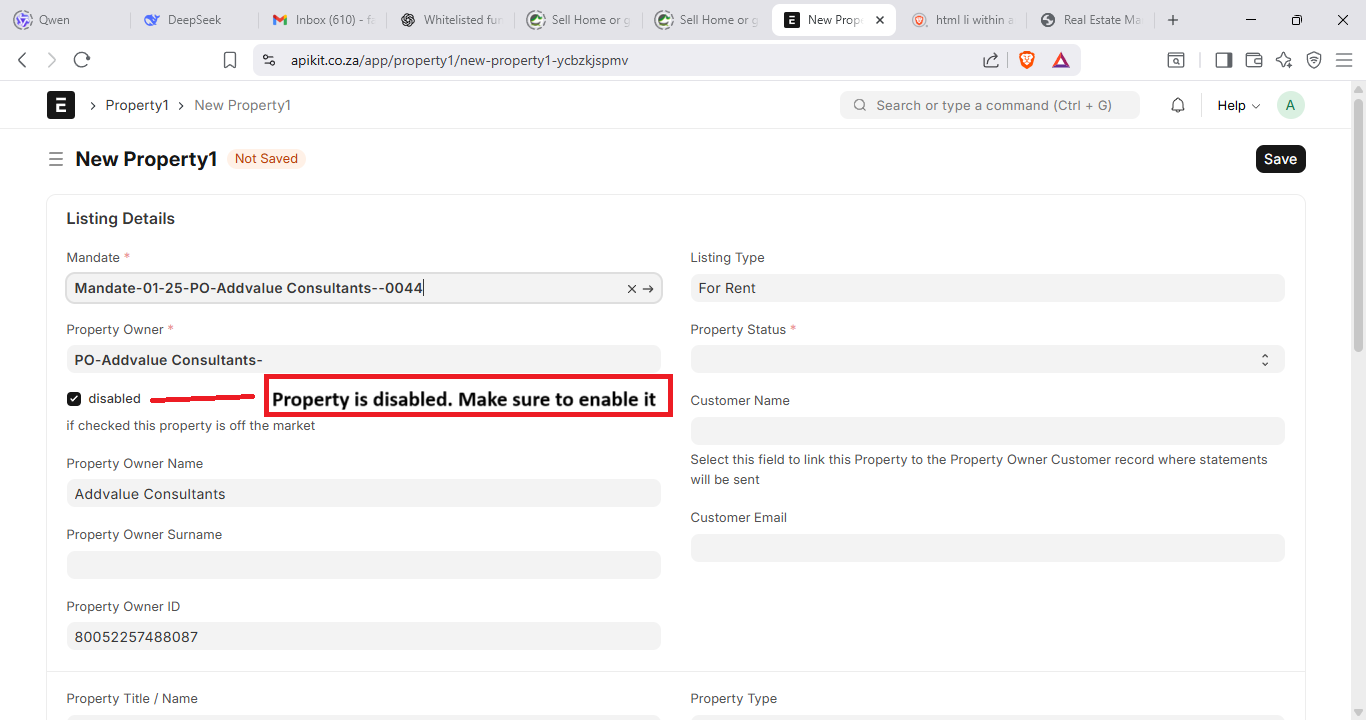The image size is (1366, 720).
Task: Uncheck the disabled checkbox
Action: (74, 399)
